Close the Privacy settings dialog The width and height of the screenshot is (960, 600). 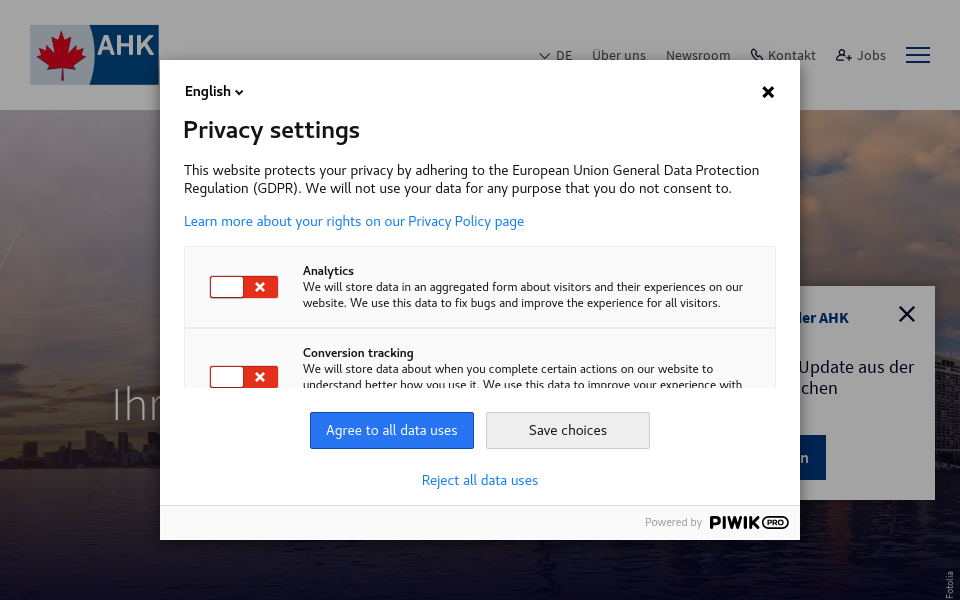point(768,92)
